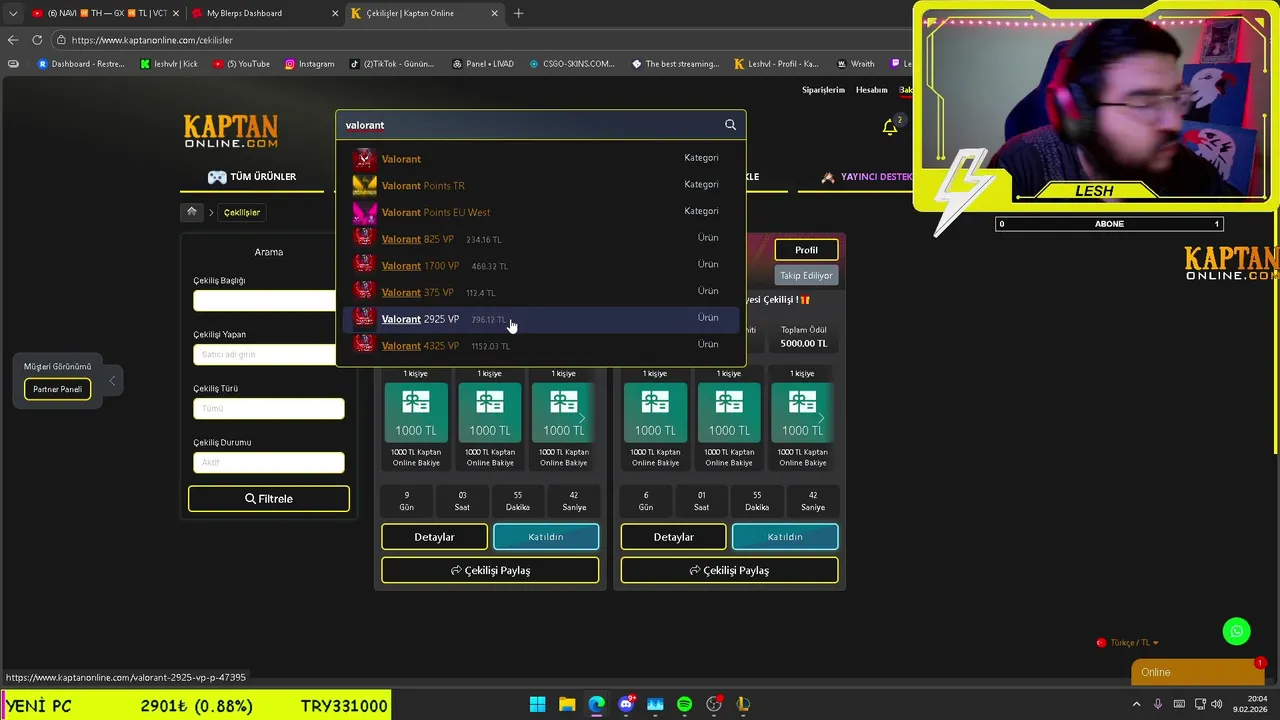Choose Valorant 4325 VP product
Screen dimensions: 1280x720
pyautogui.click(x=540, y=345)
